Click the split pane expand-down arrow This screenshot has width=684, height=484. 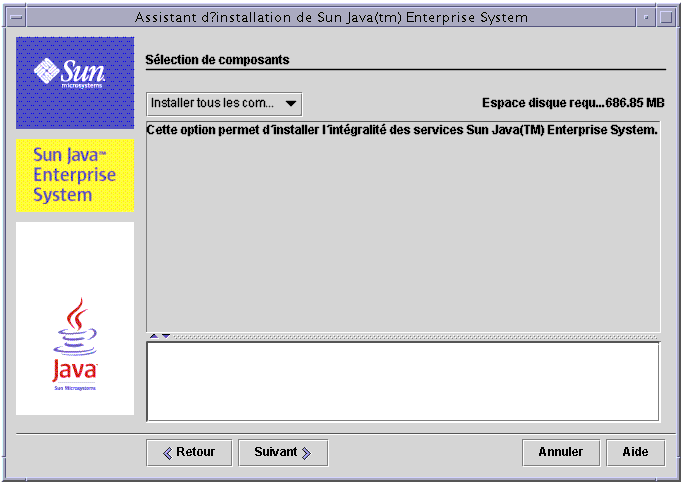tap(166, 336)
